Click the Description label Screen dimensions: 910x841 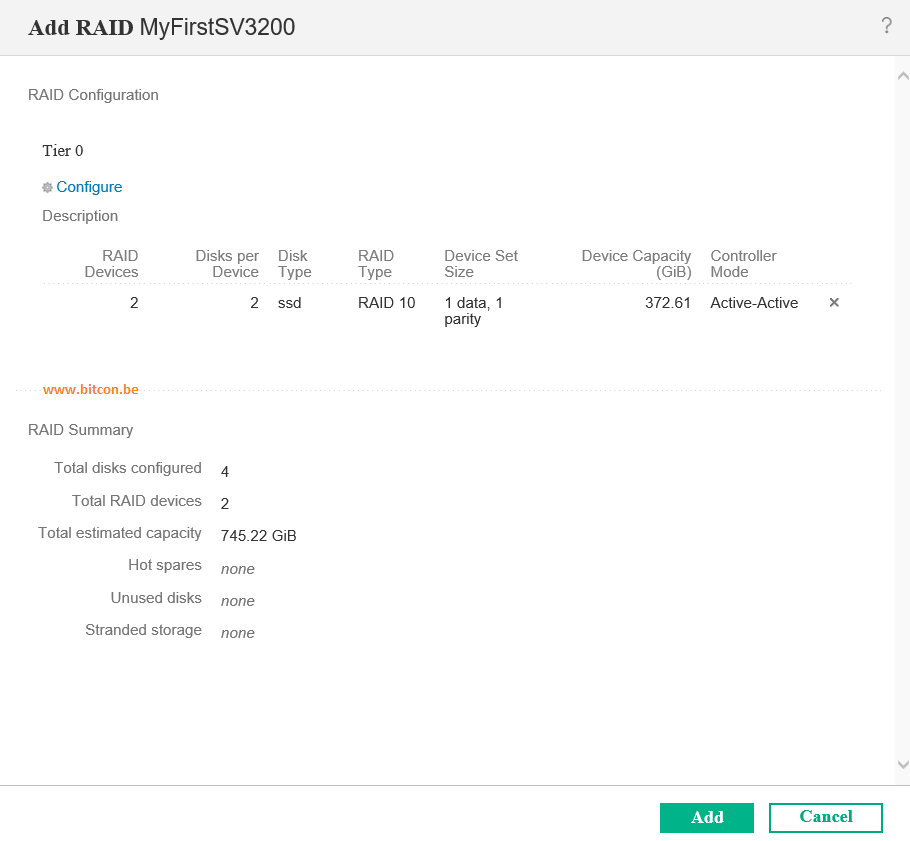pyautogui.click(x=80, y=216)
